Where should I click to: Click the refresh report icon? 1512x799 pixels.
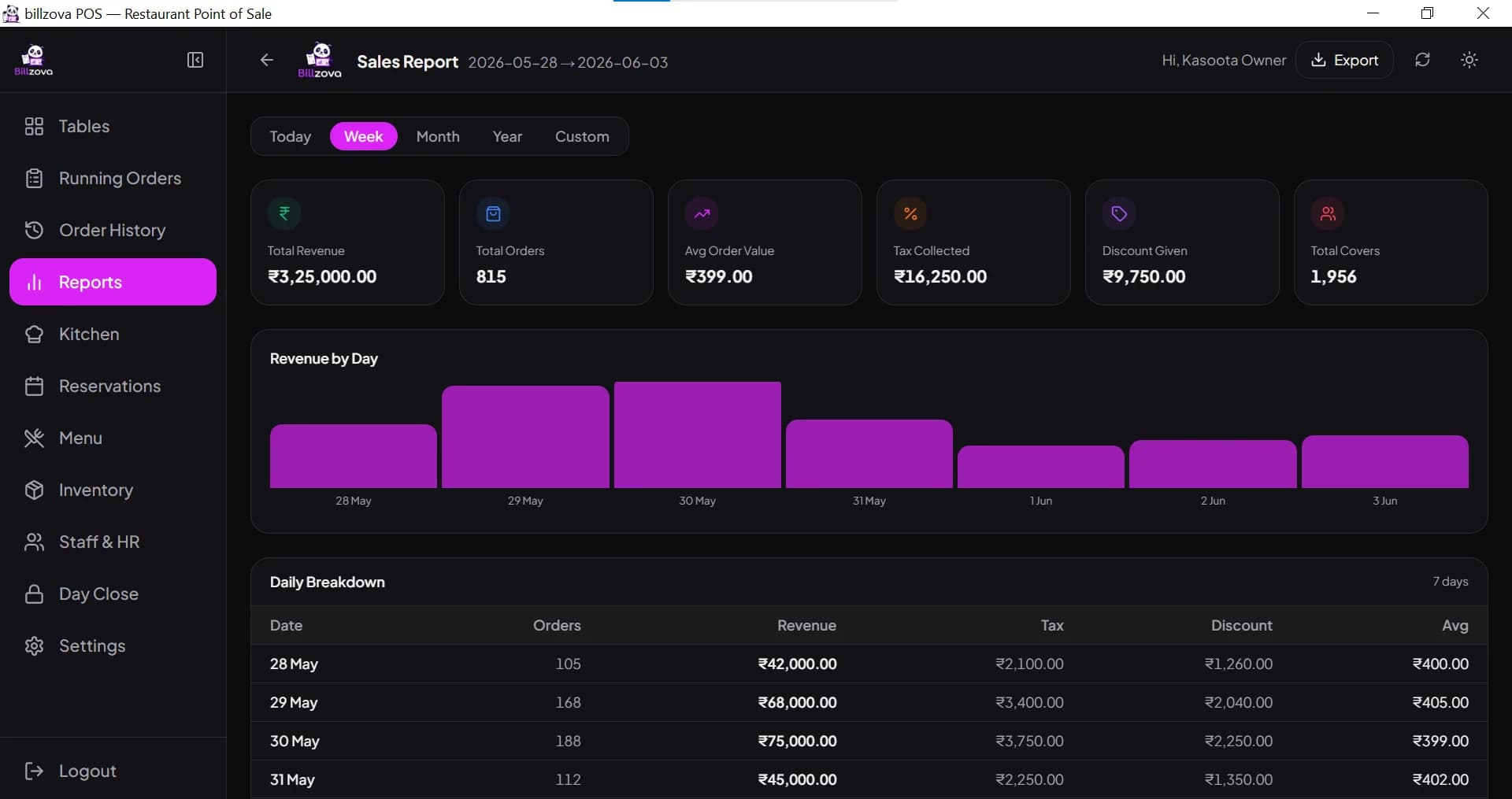click(1422, 60)
